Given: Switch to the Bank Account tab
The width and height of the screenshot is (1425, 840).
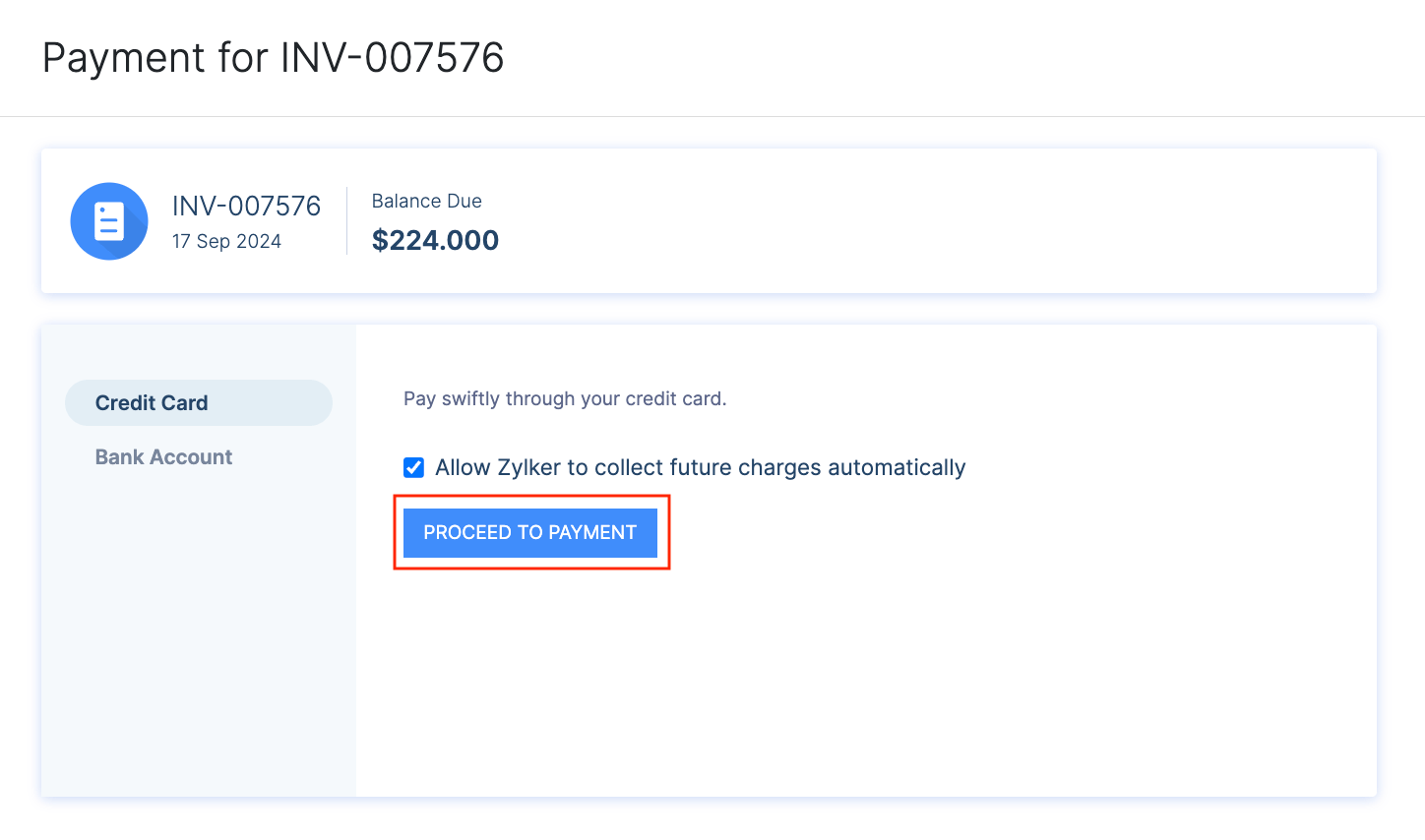Looking at the screenshot, I should (163, 457).
